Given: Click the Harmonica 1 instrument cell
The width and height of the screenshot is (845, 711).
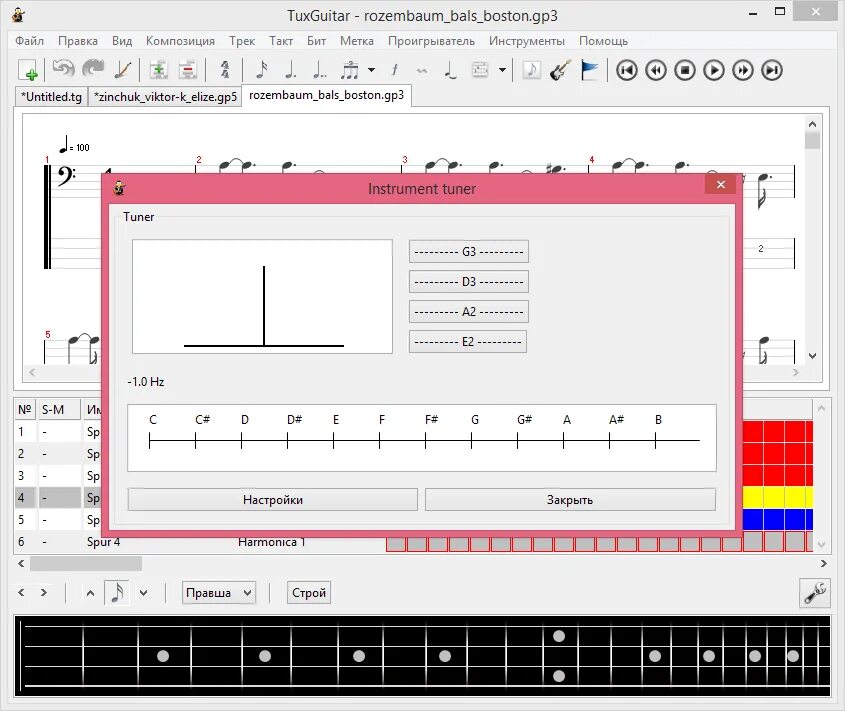Looking at the screenshot, I should tap(272, 542).
